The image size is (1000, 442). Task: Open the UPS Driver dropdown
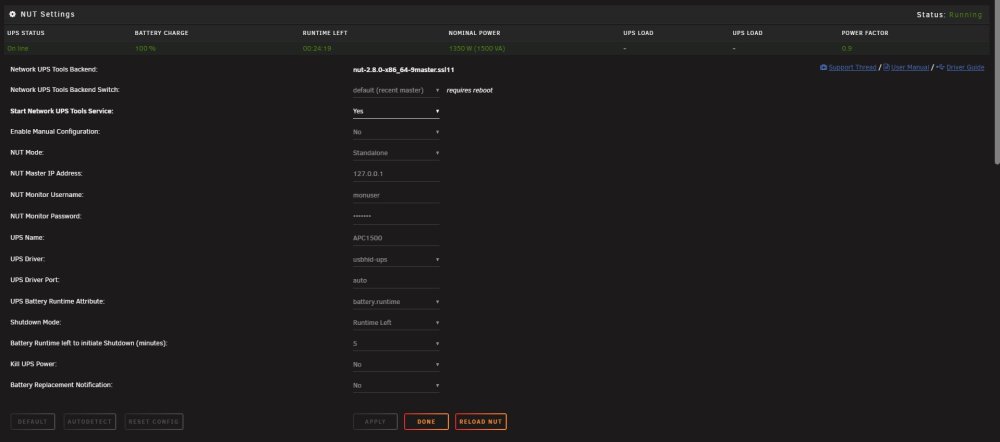(396, 260)
